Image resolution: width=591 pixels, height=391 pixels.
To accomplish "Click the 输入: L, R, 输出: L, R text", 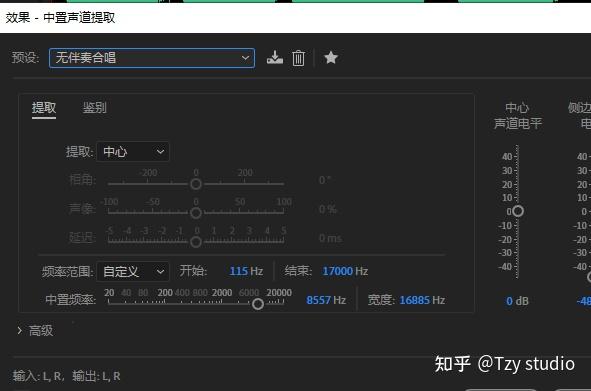I will (x=67, y=376).
